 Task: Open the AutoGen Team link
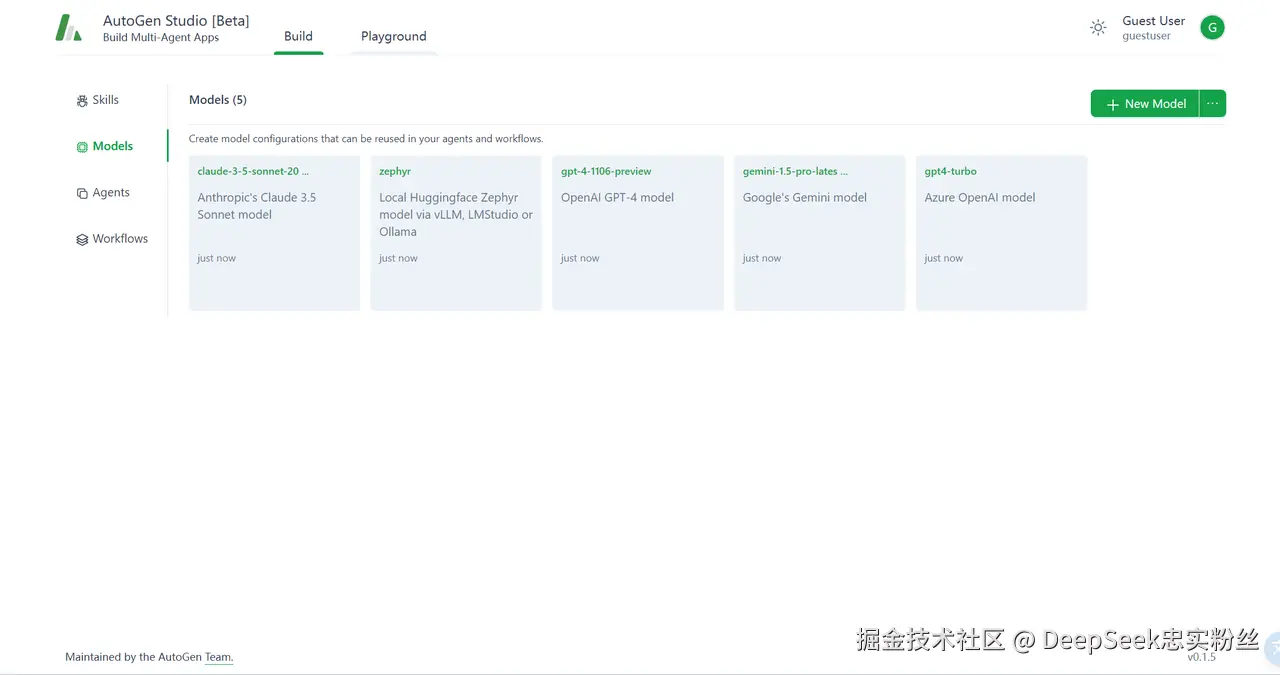click(x=219, y=657)
